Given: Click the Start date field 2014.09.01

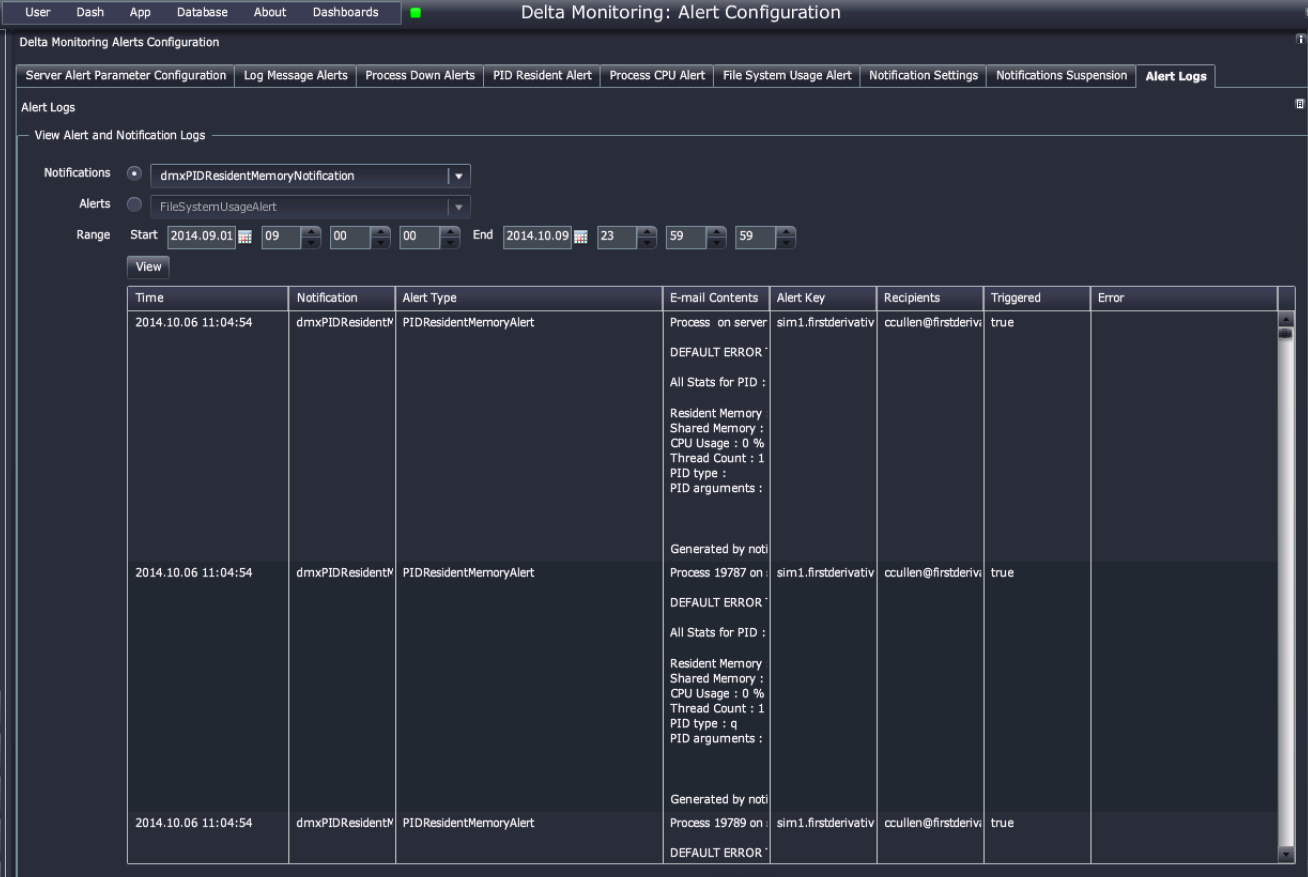Looking at the screenshot, I should tap(201, 238).
